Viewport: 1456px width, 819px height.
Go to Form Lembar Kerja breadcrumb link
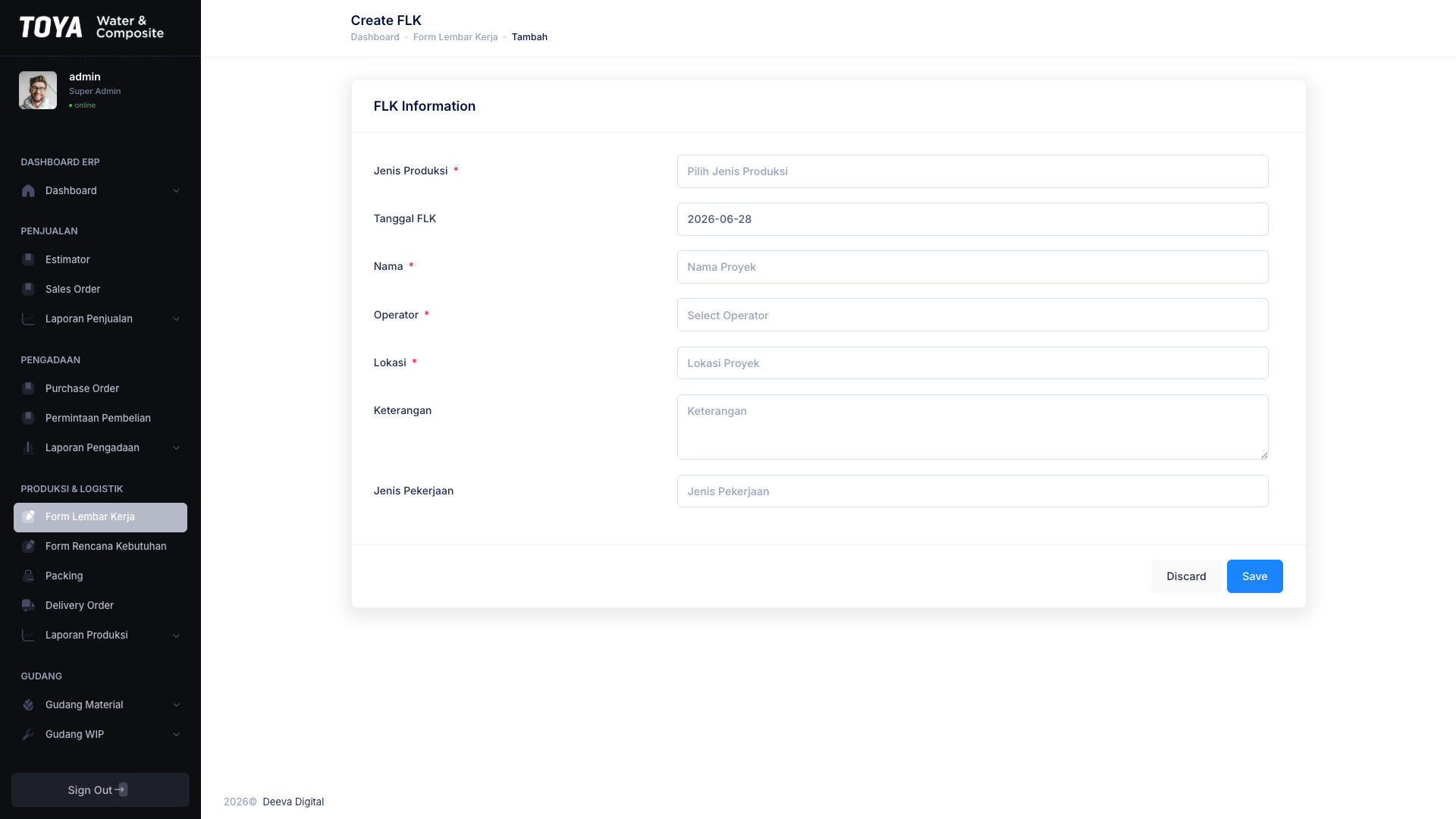pyautogui.click(x=455, y=37)
